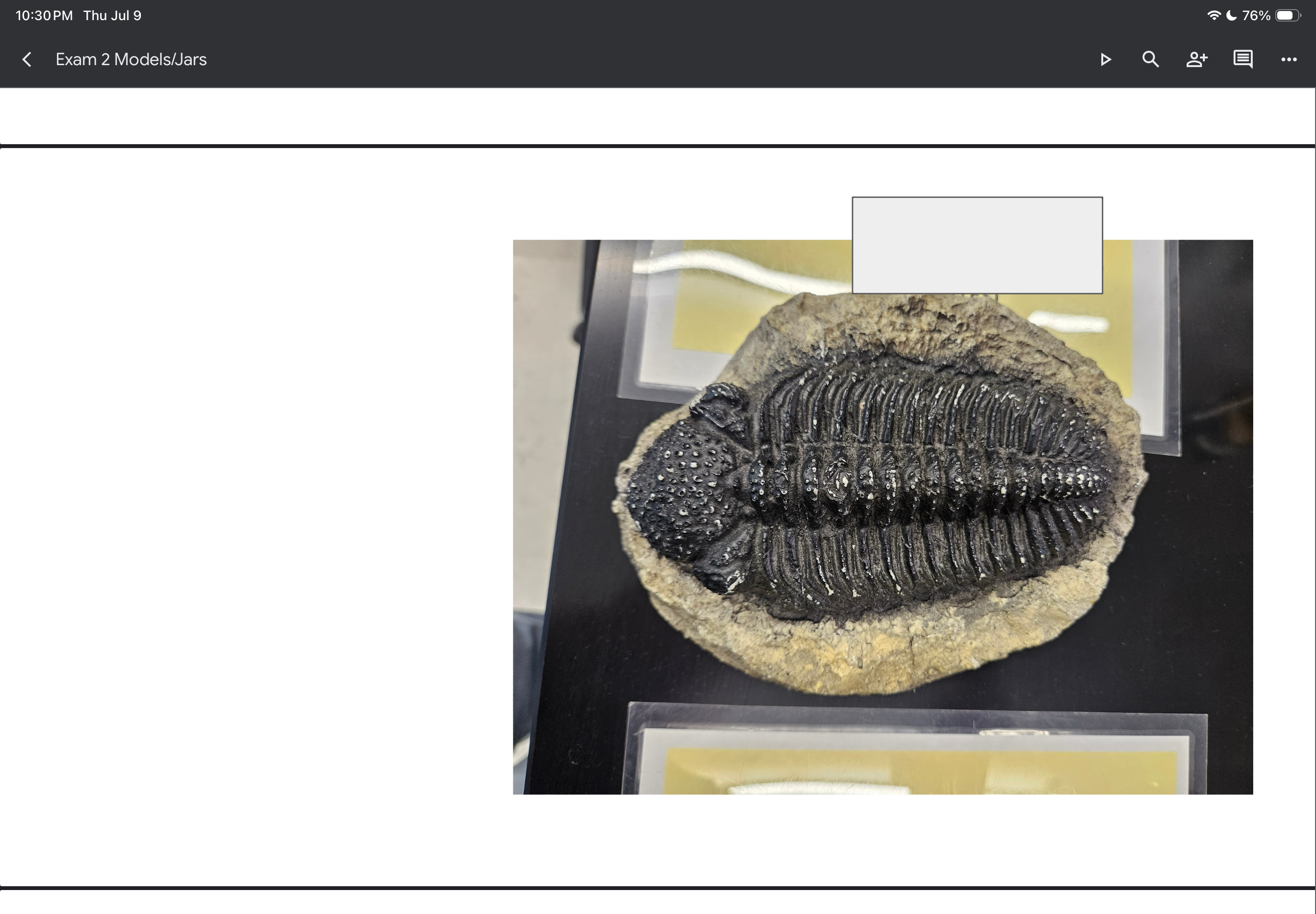Select the previous slide strip above
The height and width of the screenshot is (914, 1316).
pyautogui.click(x=657, y=115)
